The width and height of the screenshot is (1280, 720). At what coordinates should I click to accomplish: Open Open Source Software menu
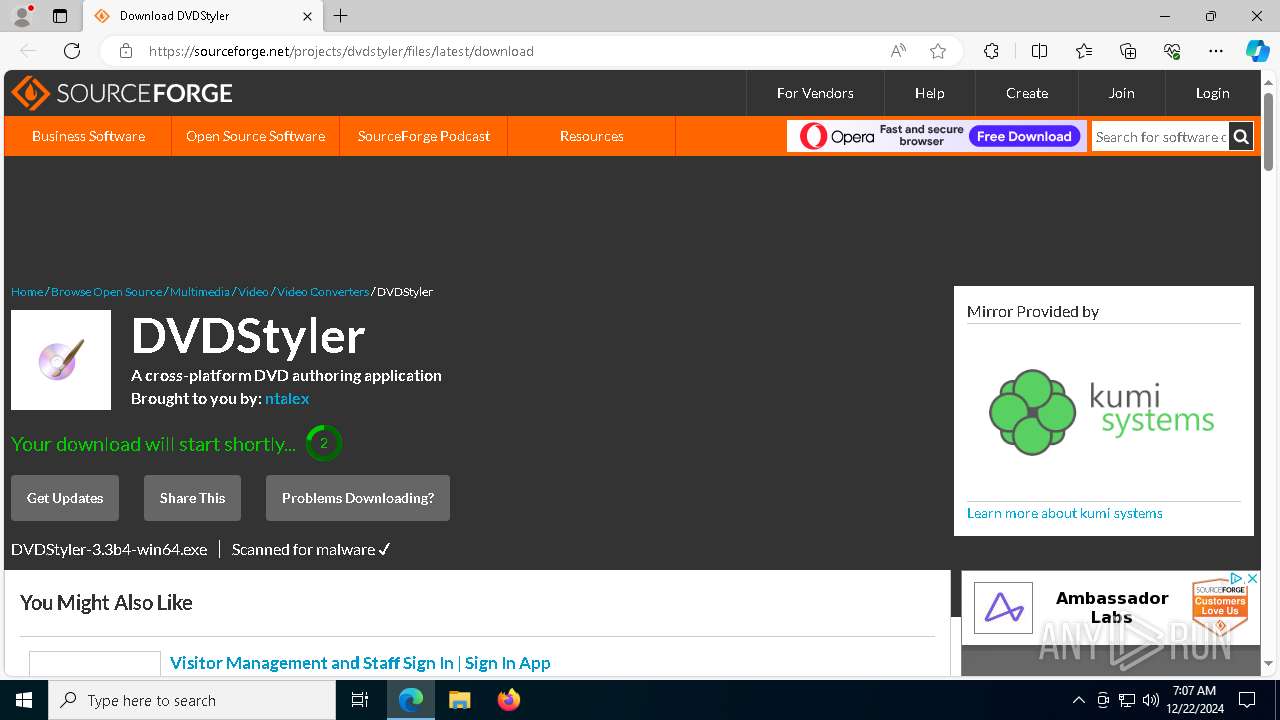255,136
